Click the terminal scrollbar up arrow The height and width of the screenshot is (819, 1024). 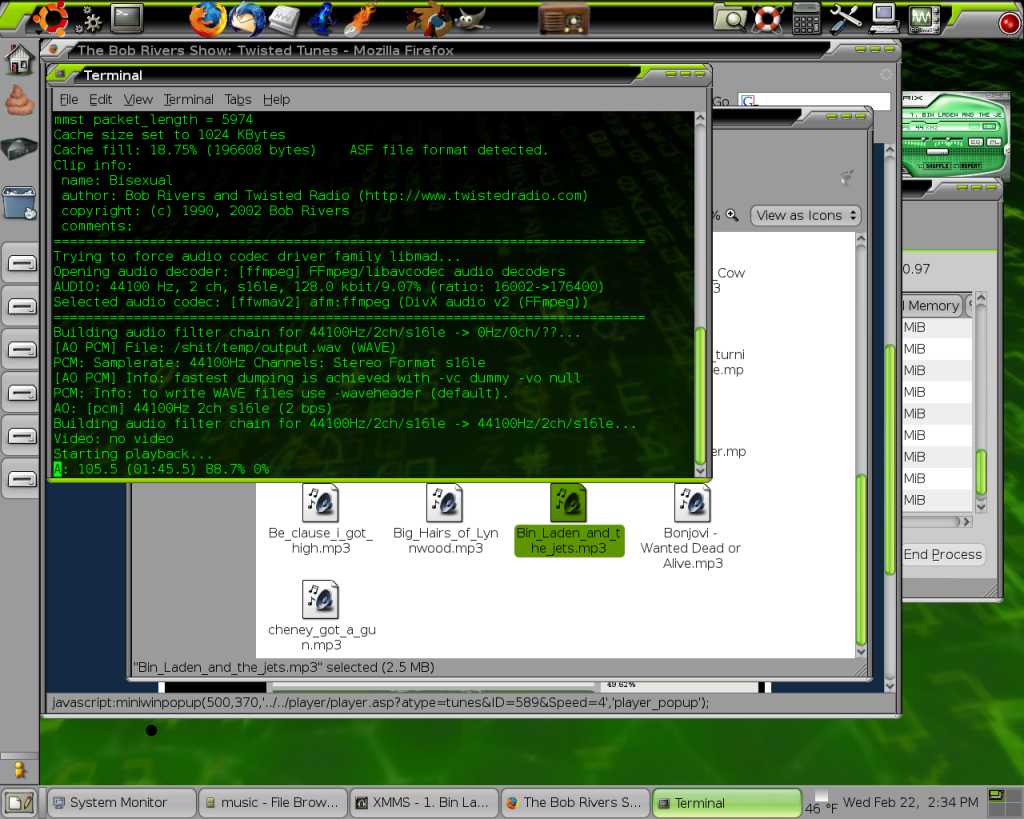[x=700, y=119]
